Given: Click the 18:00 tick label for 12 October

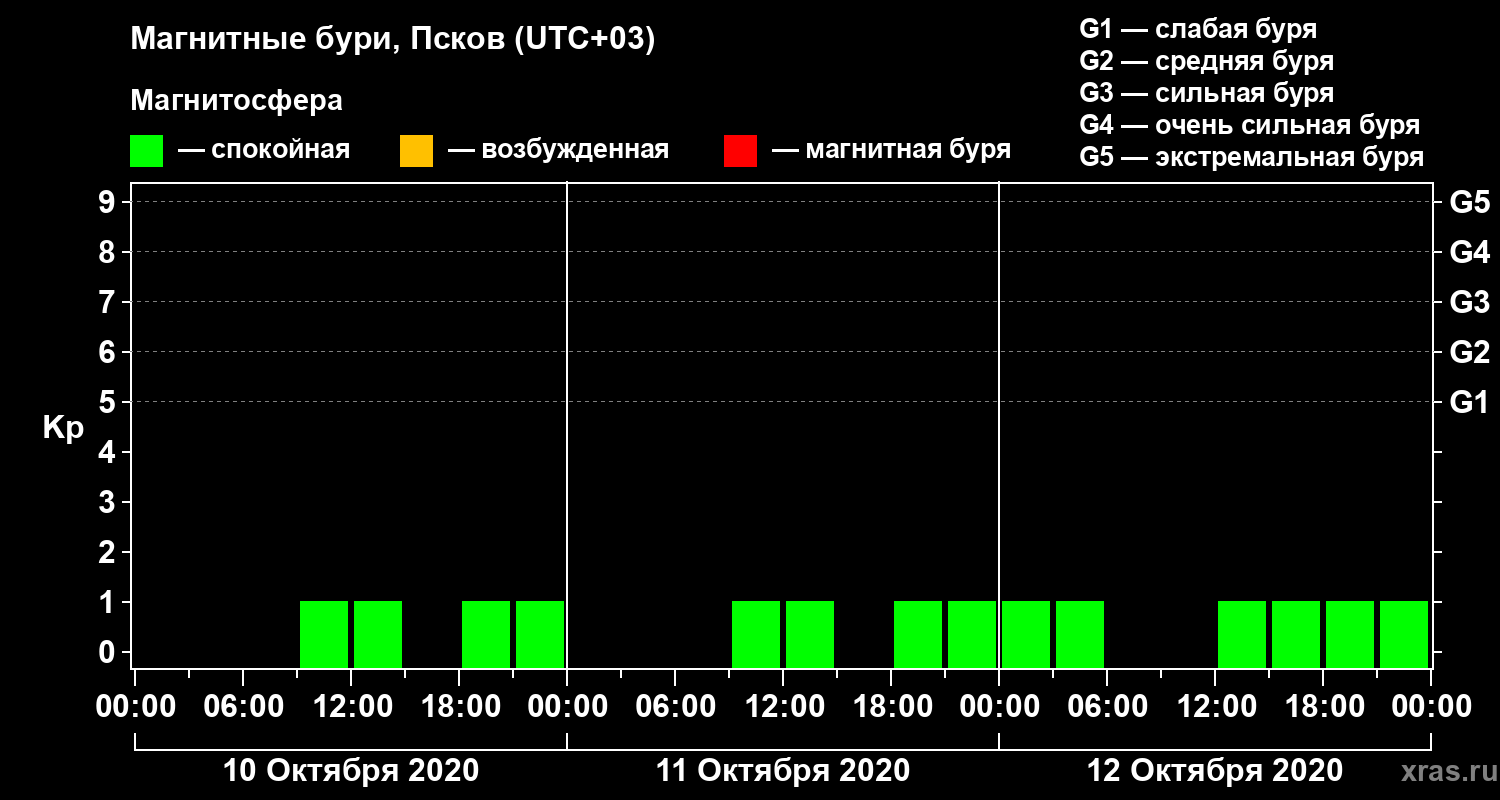Looking at the screenshot, I should coord(1323,706).
